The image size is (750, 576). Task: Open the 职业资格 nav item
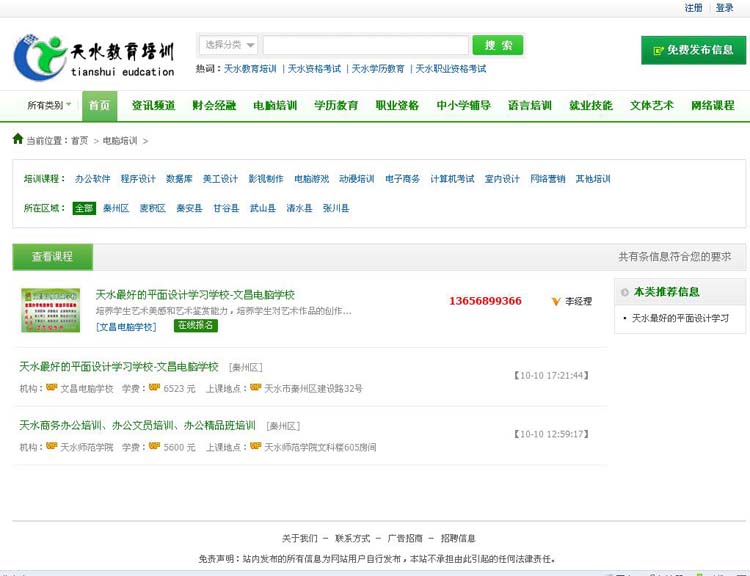(x=397, y=106)
